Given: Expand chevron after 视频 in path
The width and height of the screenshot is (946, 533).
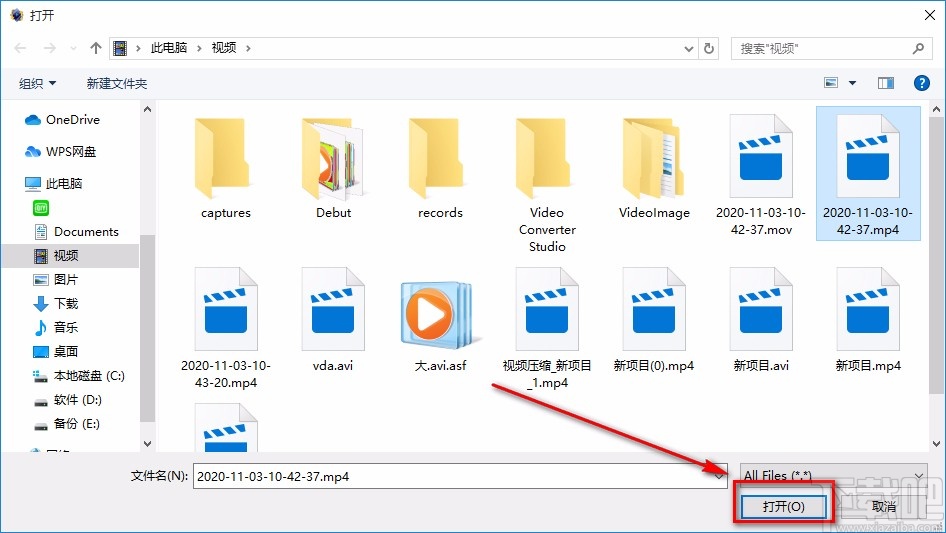Looking at the screenshot, I should (x=248, y=48).
